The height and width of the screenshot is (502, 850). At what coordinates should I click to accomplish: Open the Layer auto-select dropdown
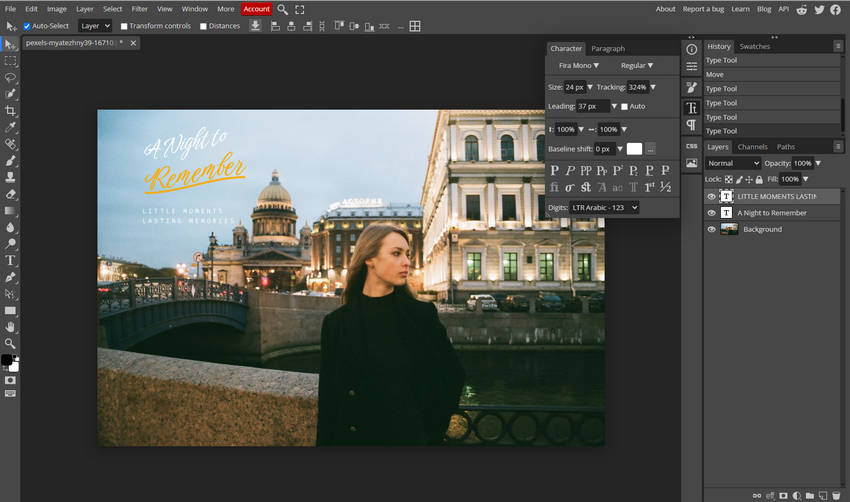(95, 26)
